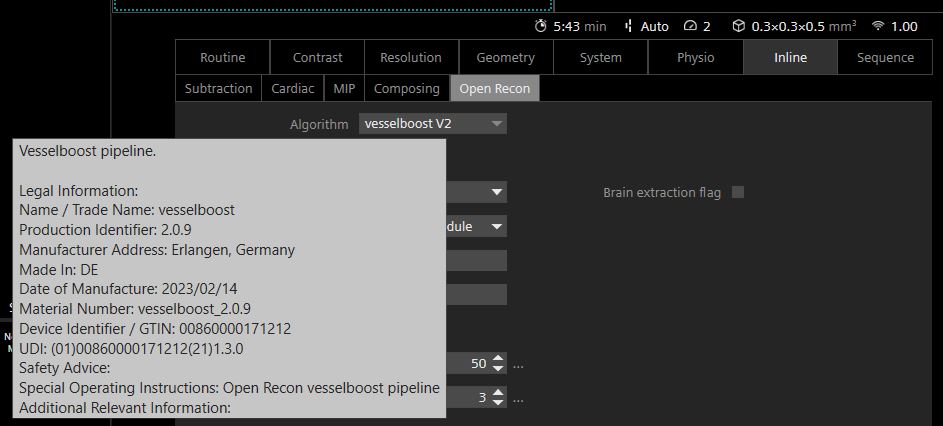Click the 'Material Number: vesselboost_2.0.9' line
Image resolution: width=943 pixels, height=426 pixels.
pyautogui.click(x=135, y=309)
